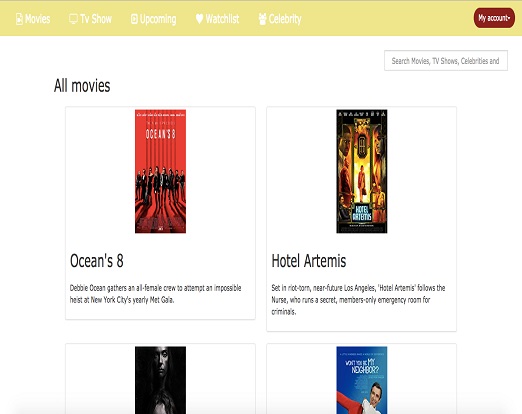The width and height of the screenshot is (522, 414).
Task: Select the dark woman's face movie poster
Action: tap(160, 380)
